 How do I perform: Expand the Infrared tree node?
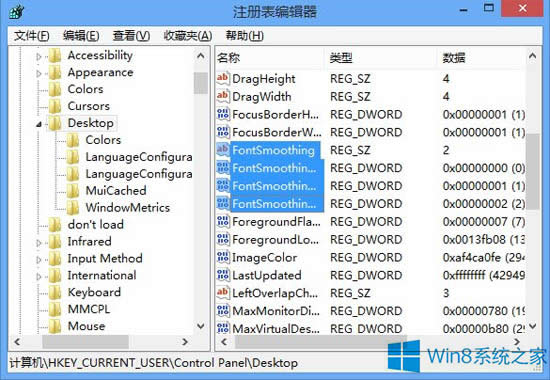(x=39, y=242)
